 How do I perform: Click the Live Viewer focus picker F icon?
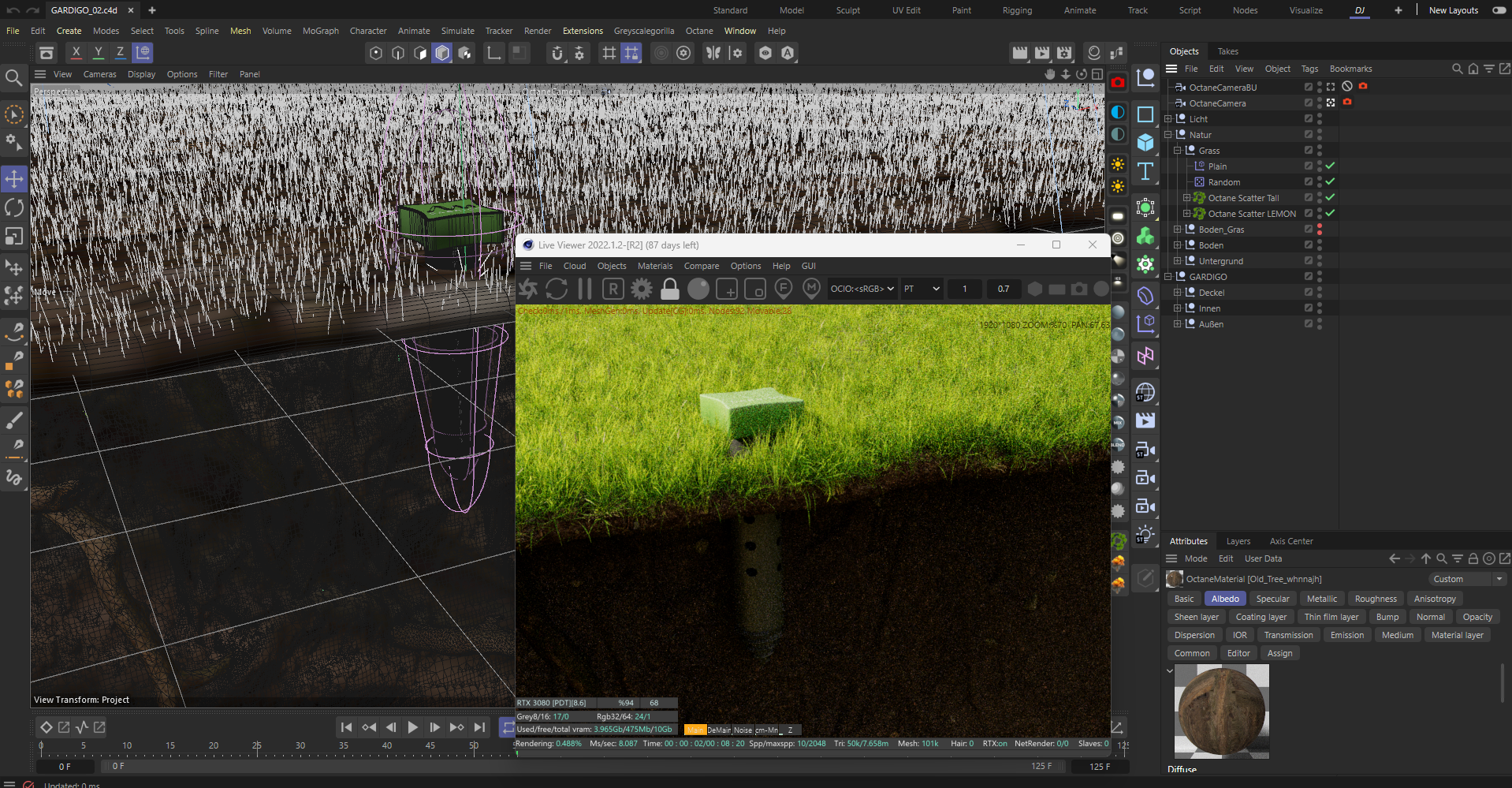pos(783,289)
